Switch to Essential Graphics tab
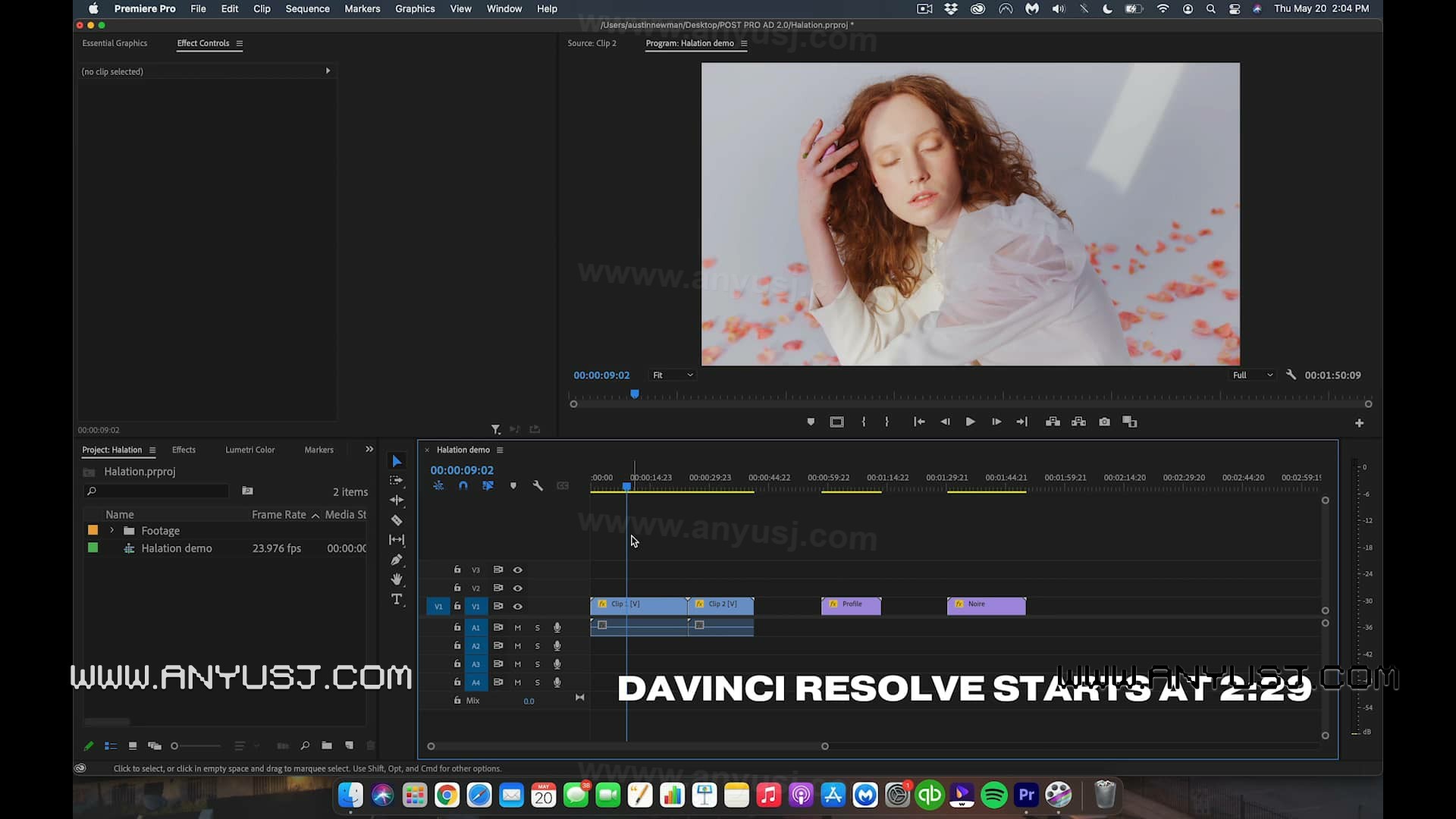 coord(115,43)
